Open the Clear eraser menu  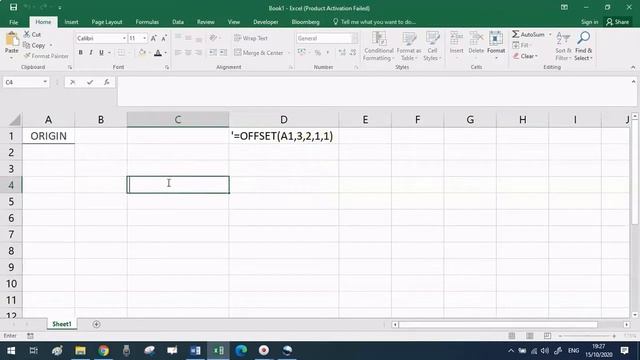(x=525, y=56)
